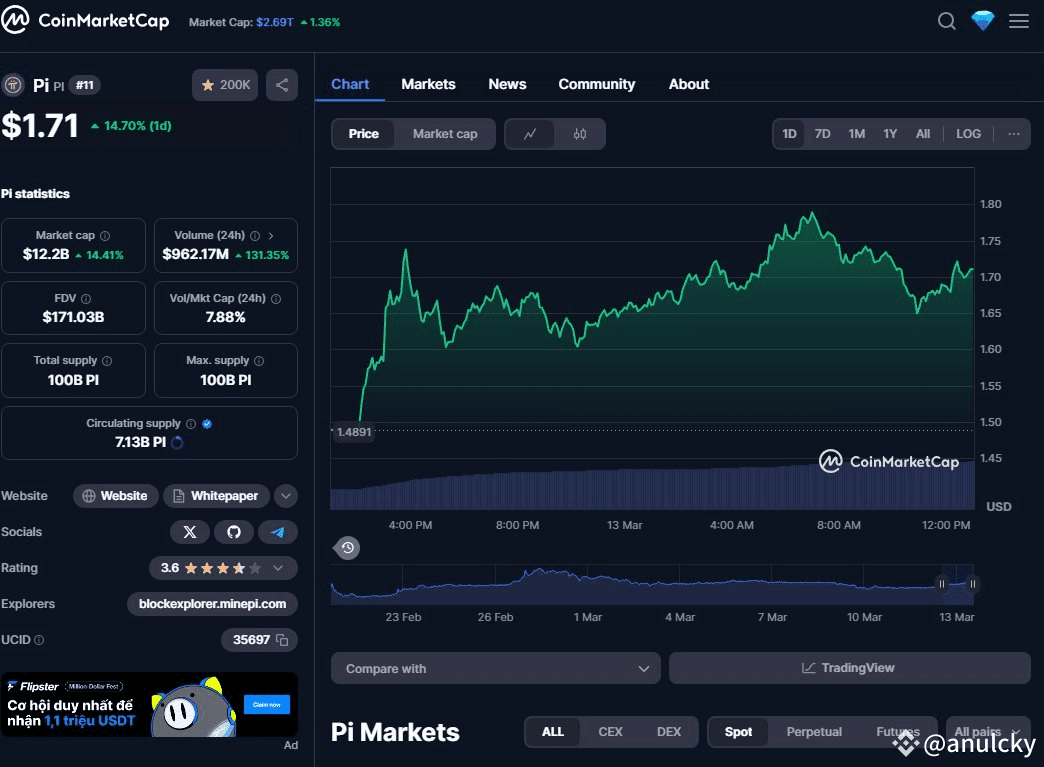Screen dimensions: 1044x767
Task: Open search with the magnifier icon
Action: click(946, 21)
